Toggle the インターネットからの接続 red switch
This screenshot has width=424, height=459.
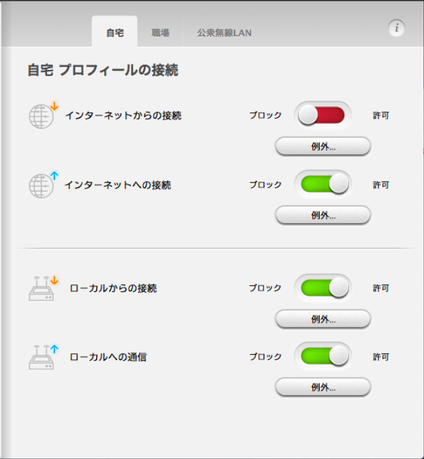click(322, 115)
